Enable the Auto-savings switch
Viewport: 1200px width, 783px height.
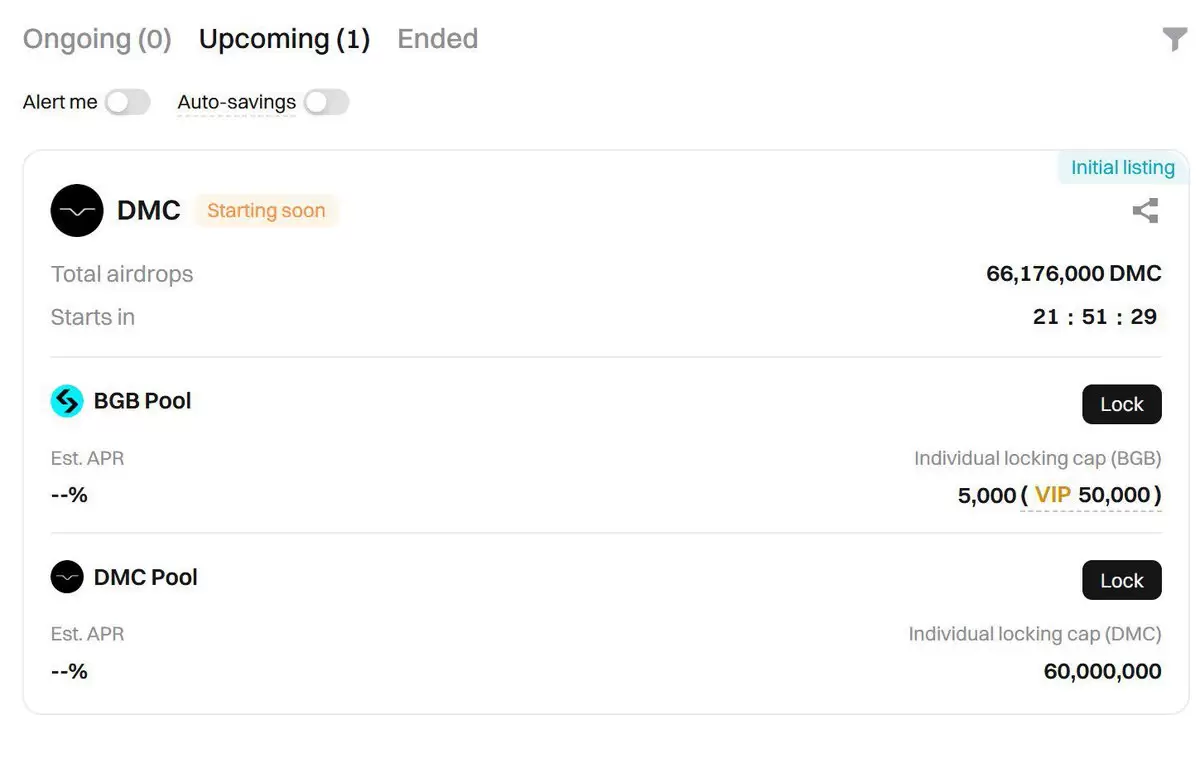point(327,102)
